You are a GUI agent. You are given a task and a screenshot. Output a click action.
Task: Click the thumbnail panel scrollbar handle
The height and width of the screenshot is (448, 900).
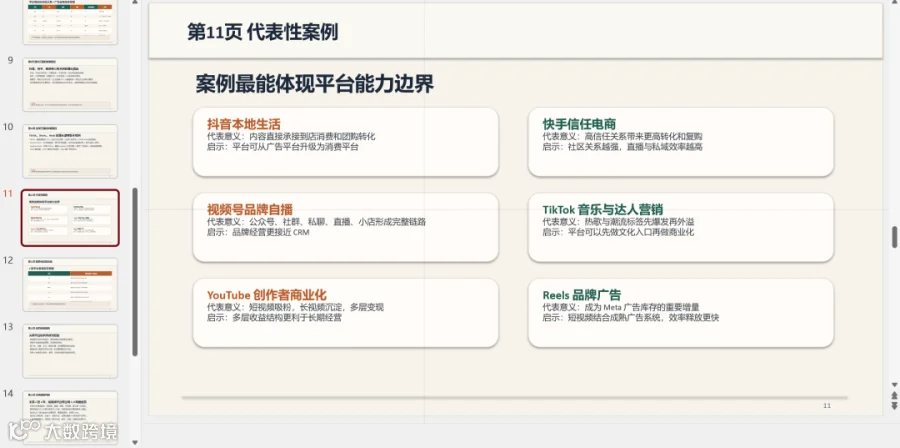coord(135,272)
